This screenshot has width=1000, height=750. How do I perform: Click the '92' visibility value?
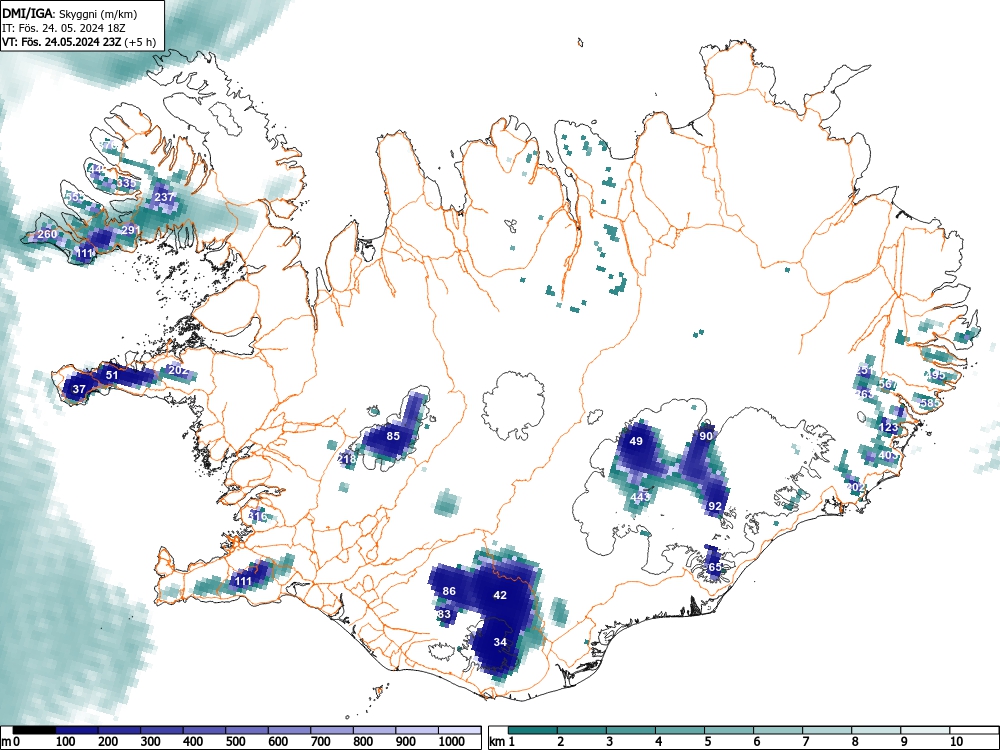pyautogui.click(x=715, y=506)
